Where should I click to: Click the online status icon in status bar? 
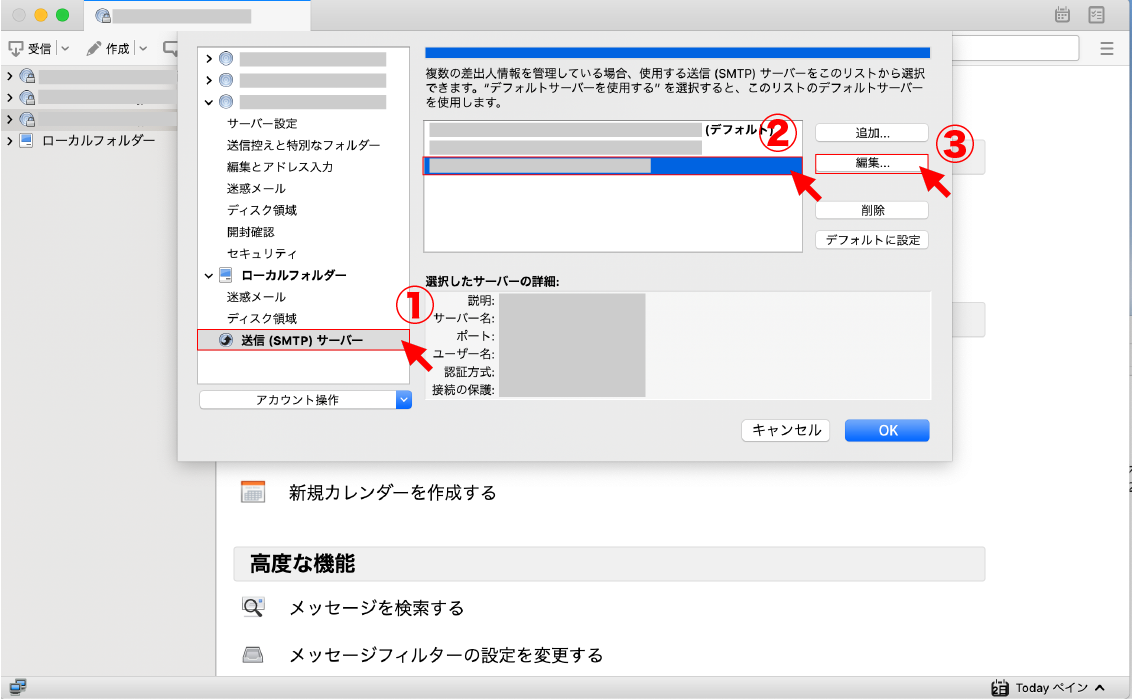(17, 687)
